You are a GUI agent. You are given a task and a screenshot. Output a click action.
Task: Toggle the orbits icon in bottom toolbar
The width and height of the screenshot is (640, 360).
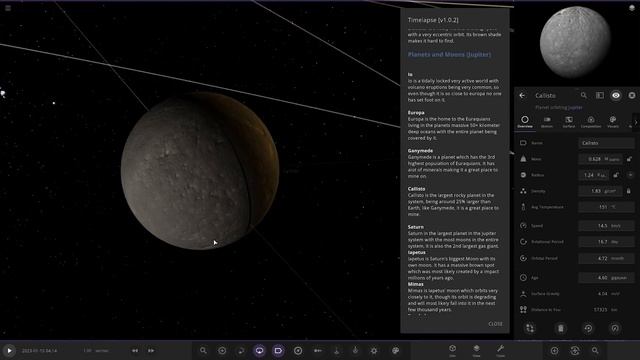(241, 350)
